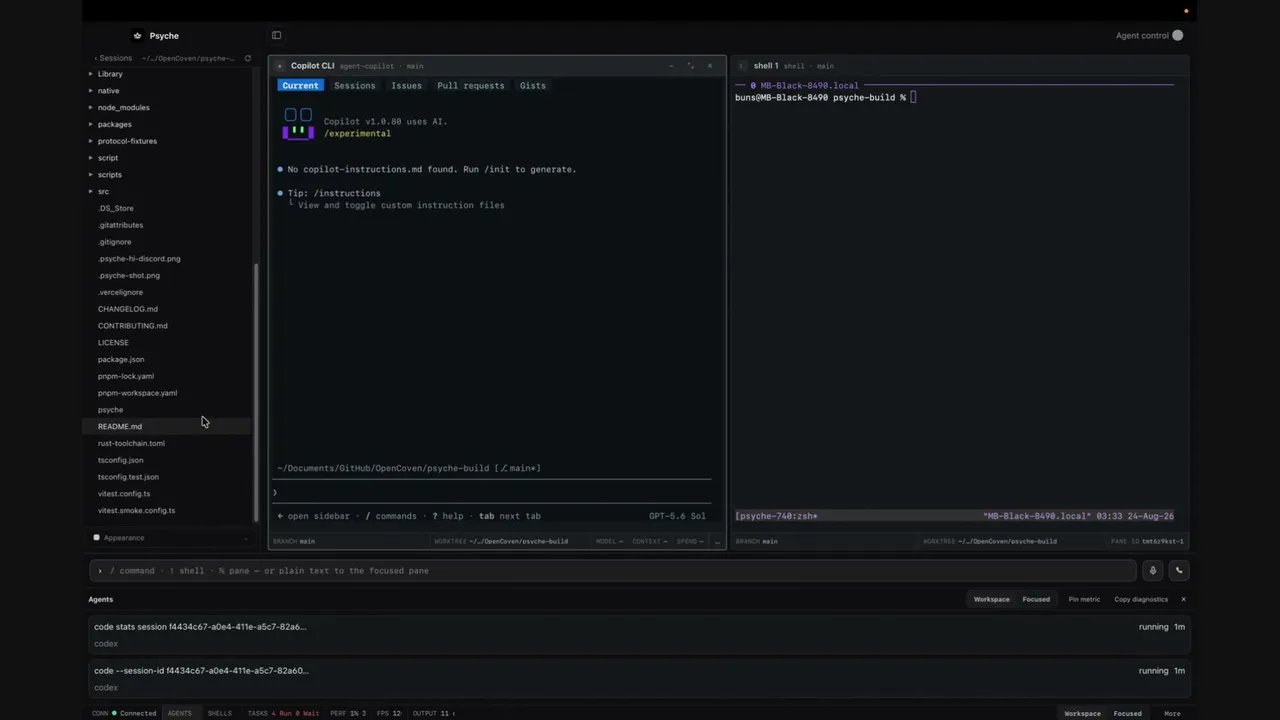The image size is (1280, 720).
Task: Expand the script folder
Action: pos(91,158)
